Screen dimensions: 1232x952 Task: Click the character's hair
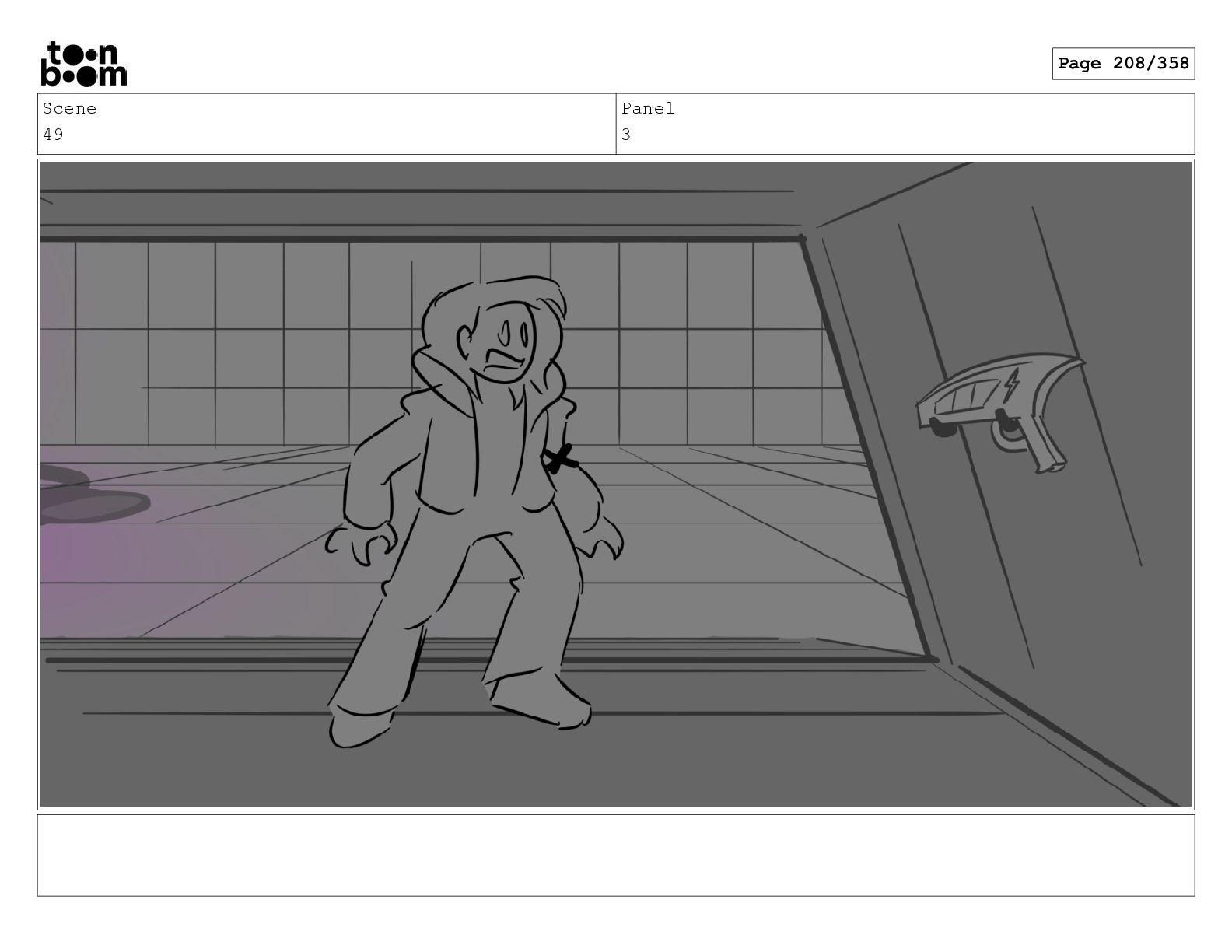tap(490, 311)
